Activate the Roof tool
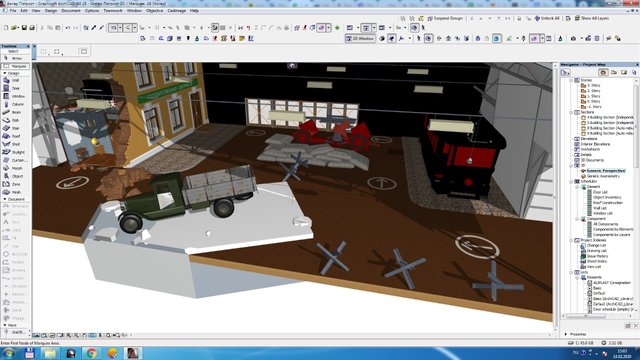 (15, 136)
